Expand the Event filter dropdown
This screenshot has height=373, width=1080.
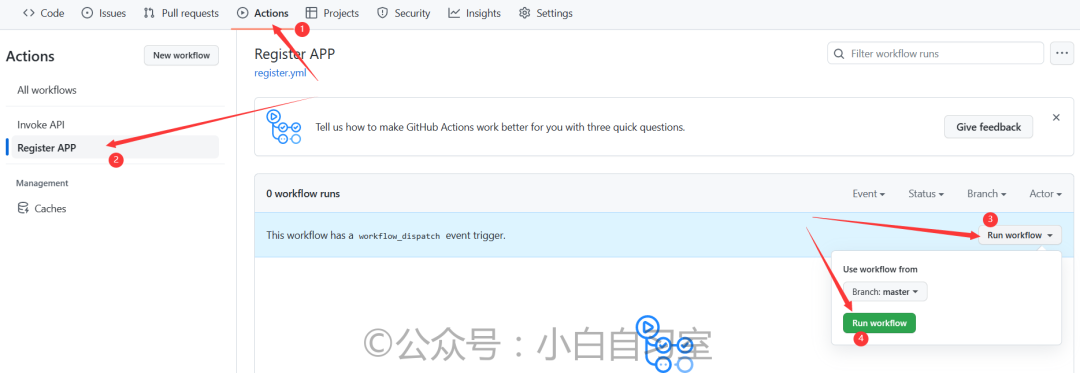pos(869,194)
